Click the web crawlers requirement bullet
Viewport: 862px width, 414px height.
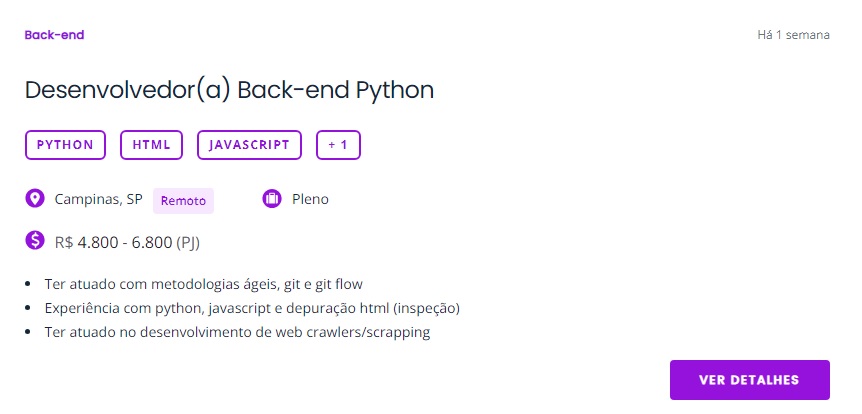pyautogui.click(x=237, y=332)
